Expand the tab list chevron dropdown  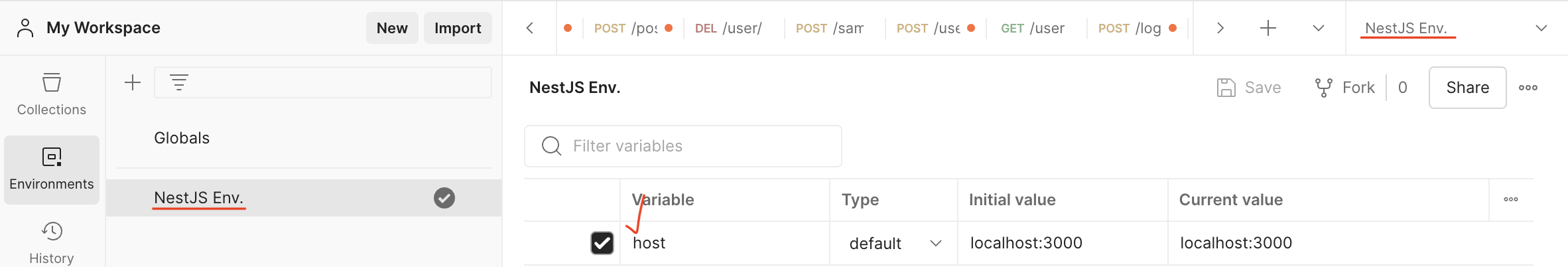(x=1319, y=28)
